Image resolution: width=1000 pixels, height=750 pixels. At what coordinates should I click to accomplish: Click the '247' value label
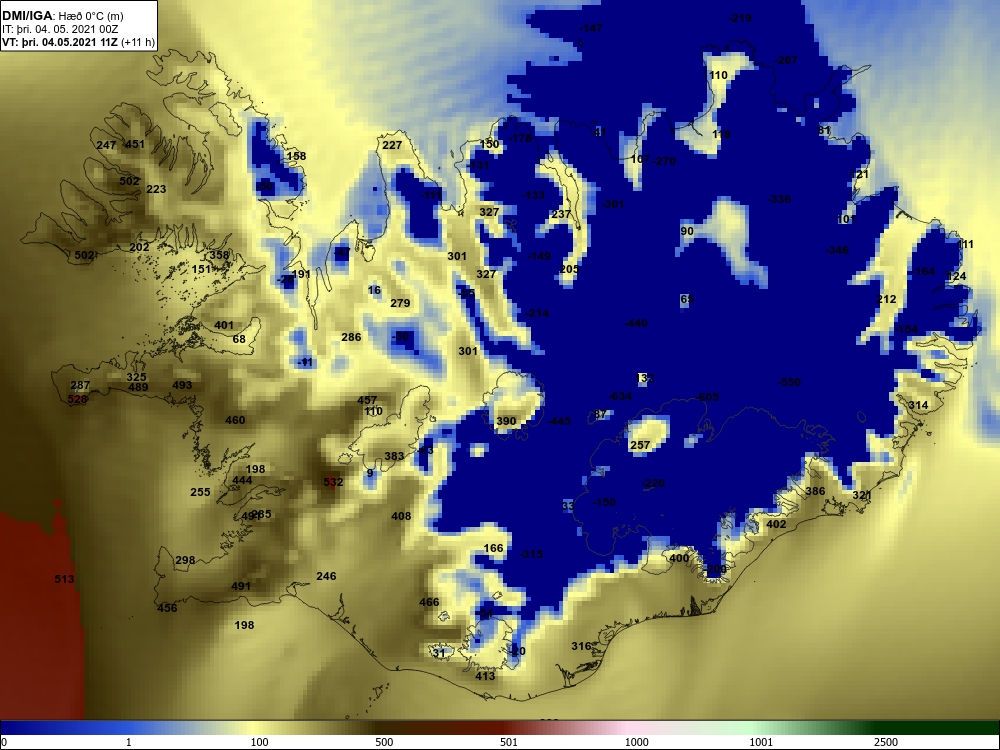click(106, 145)
